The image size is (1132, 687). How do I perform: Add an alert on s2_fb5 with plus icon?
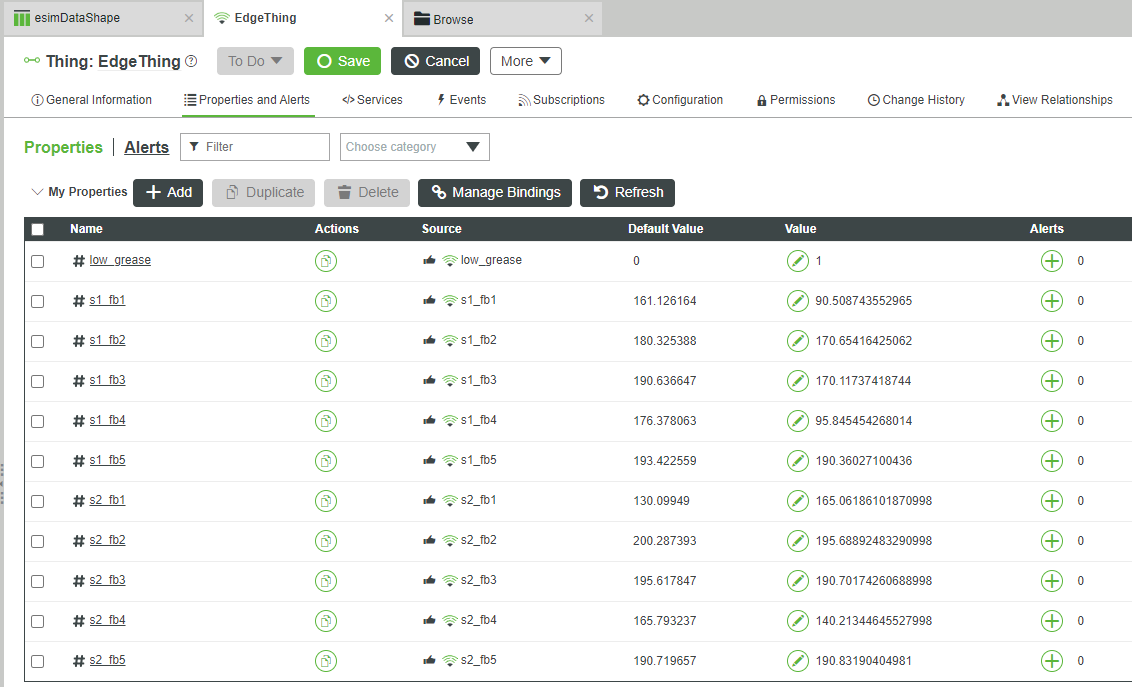(x=1051, y=660)
